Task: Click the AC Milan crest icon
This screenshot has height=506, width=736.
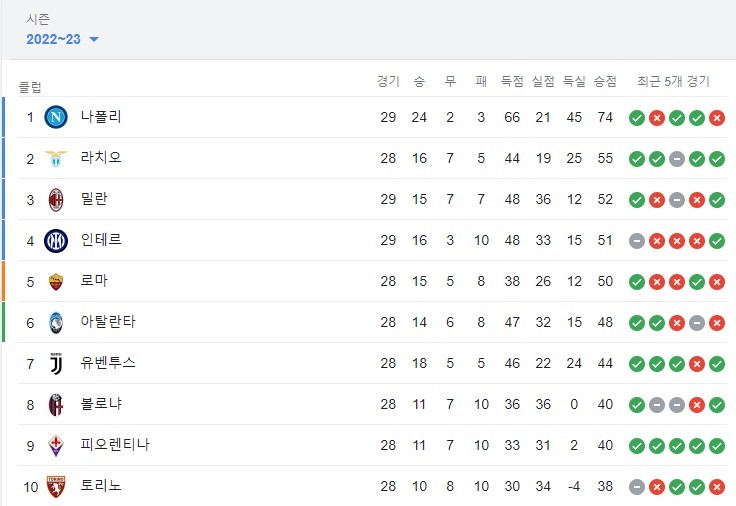Action: (56, 199)
